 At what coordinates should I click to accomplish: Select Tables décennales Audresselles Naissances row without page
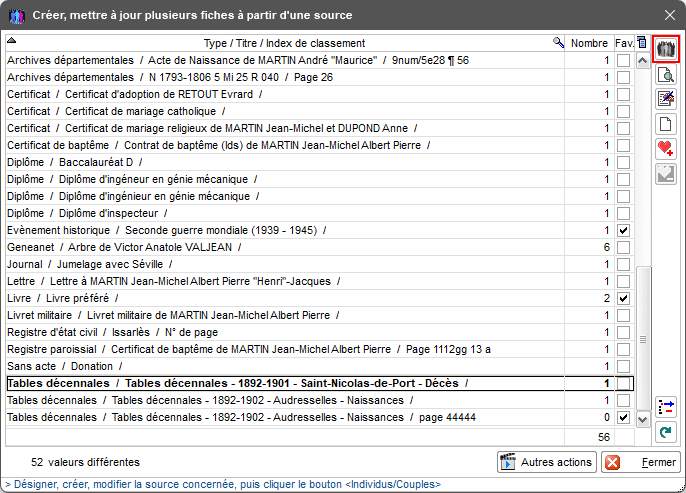pos(284,400)
